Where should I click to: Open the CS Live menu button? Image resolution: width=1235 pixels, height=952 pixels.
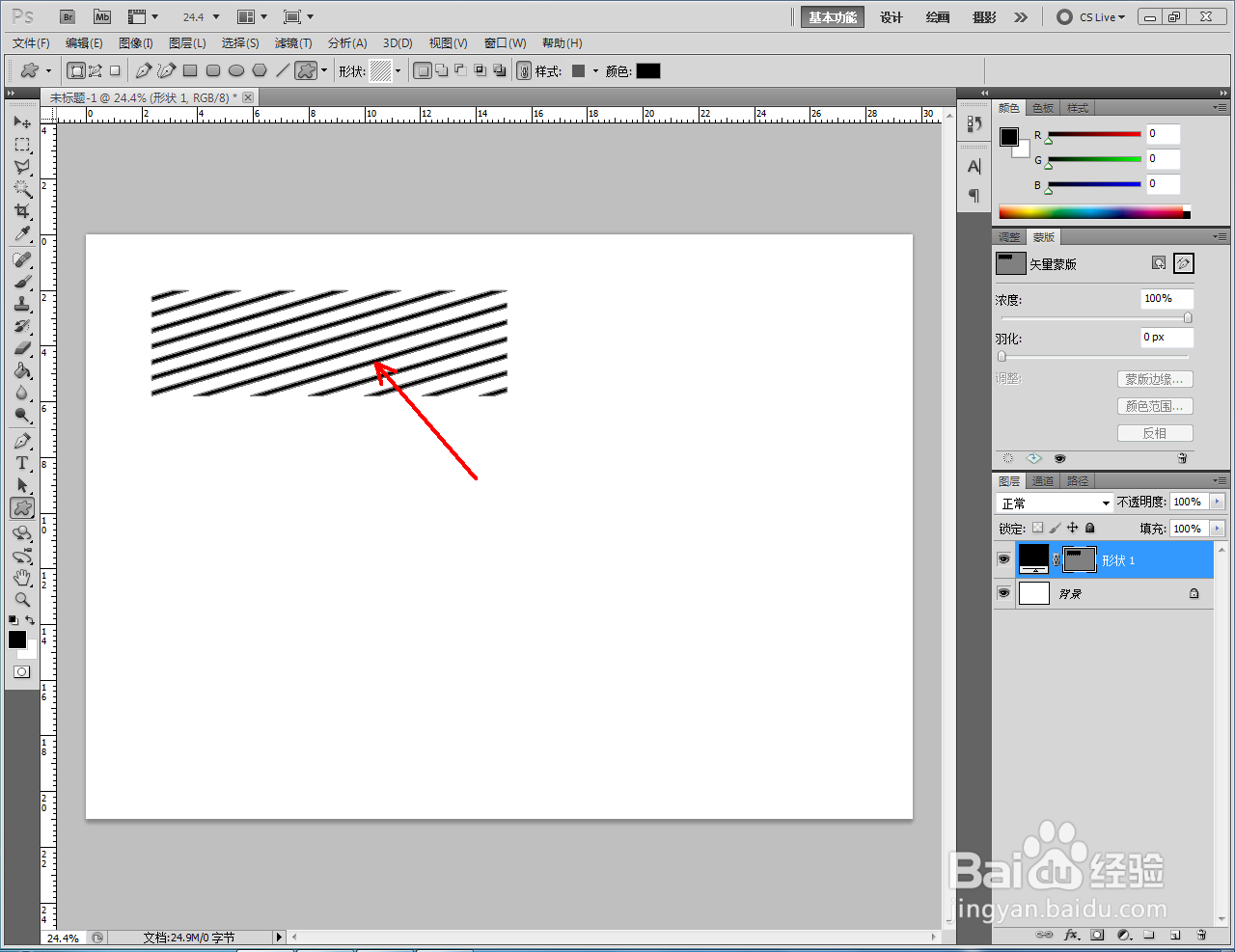(1092, 17)
